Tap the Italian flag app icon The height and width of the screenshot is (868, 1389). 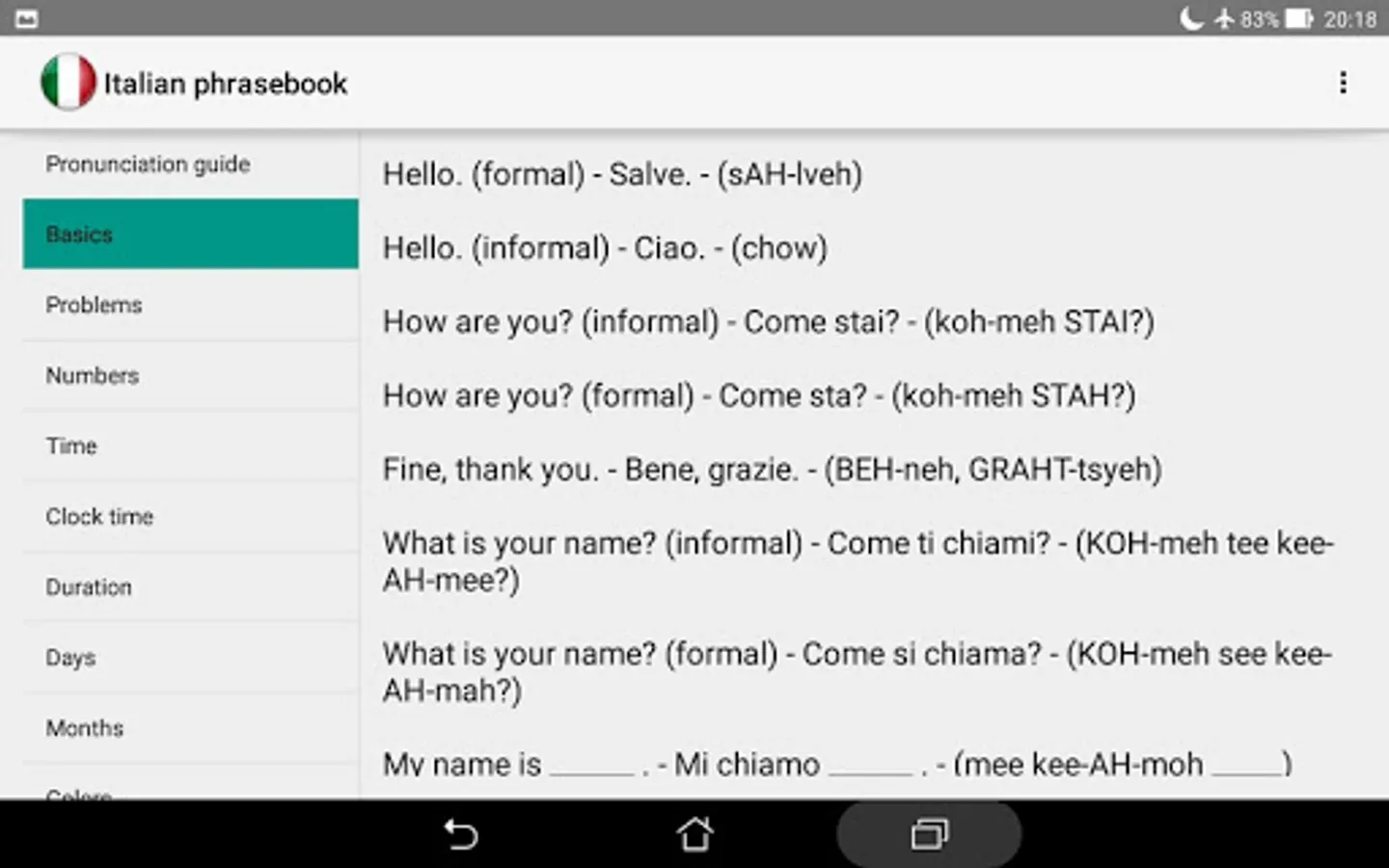click(x=68, y=82)
